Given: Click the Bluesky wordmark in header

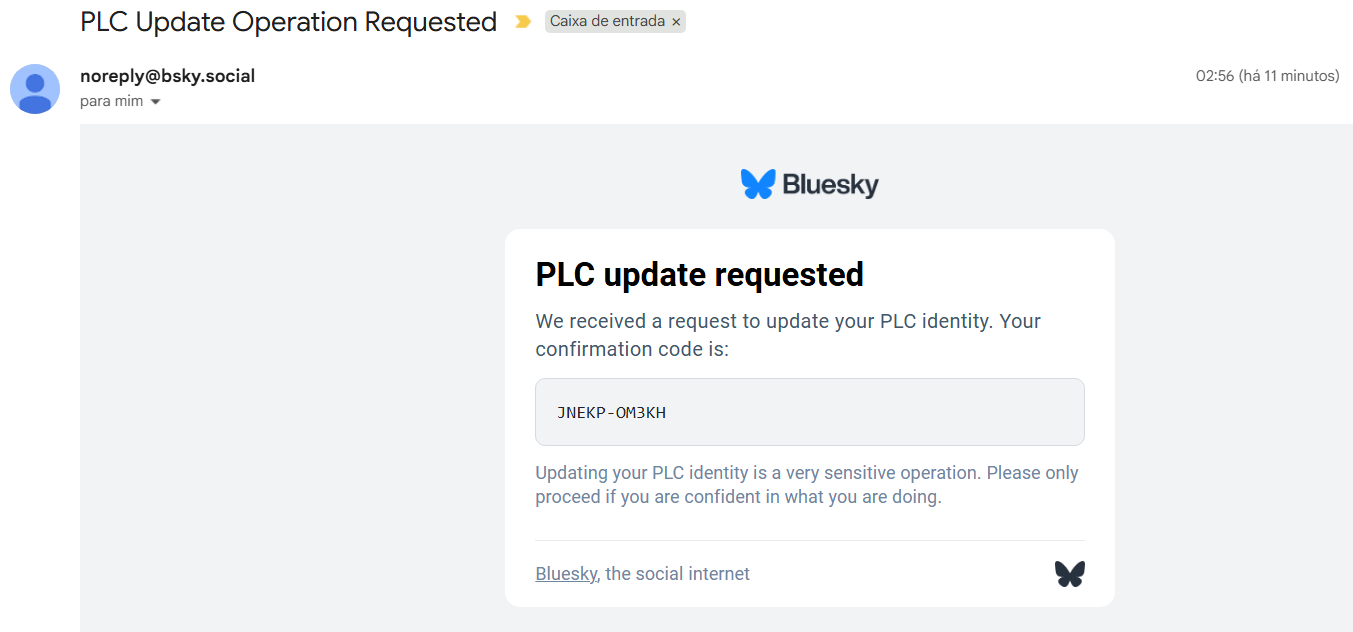Looking at the screenshot, I should 830,185.
